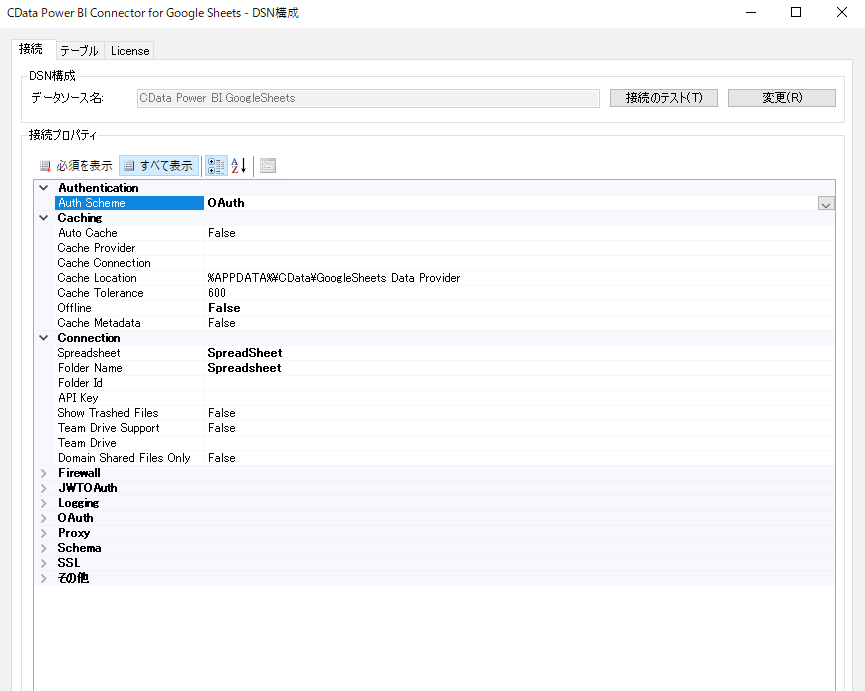Click the OAuth value of Auth Scheme
The width and height of the screenshot is (865, 691).
[x=226, y=203]
